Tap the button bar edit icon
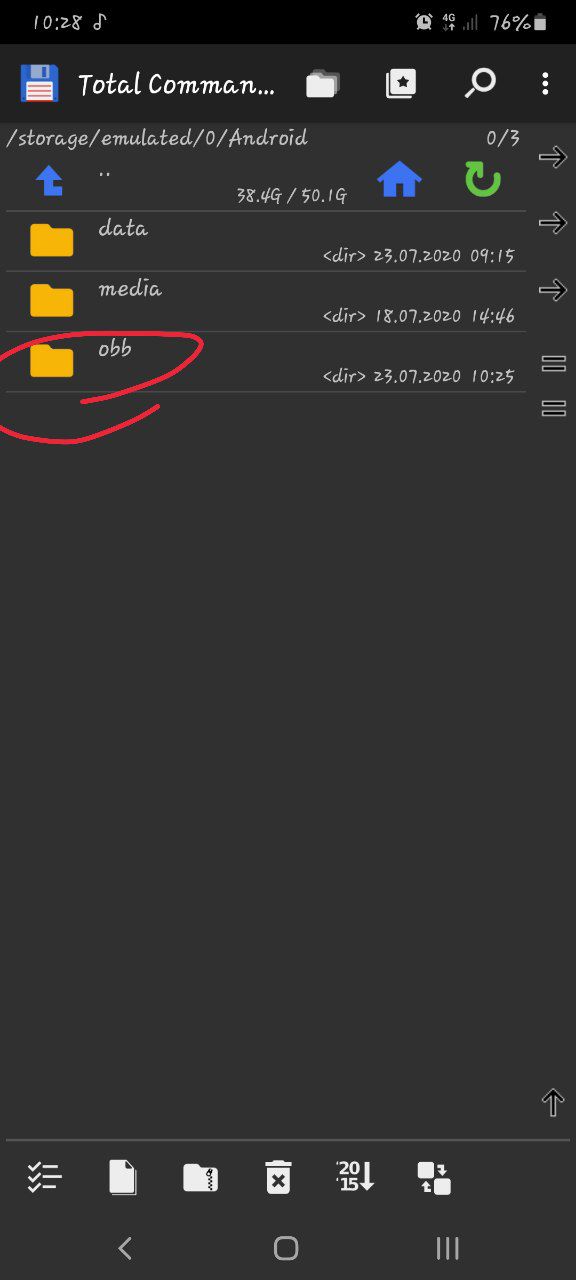Viewport: 576px width, 1280px height. 434,1177
